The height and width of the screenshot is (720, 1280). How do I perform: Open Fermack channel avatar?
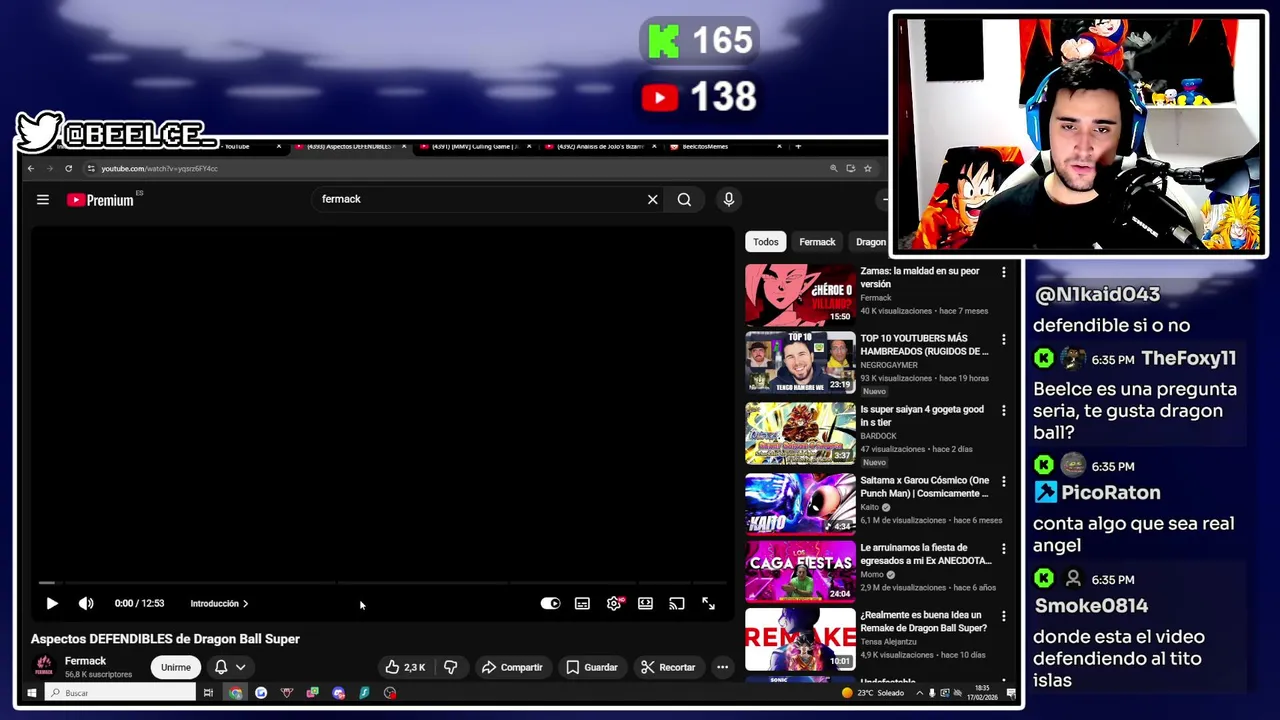pos(44,666)
